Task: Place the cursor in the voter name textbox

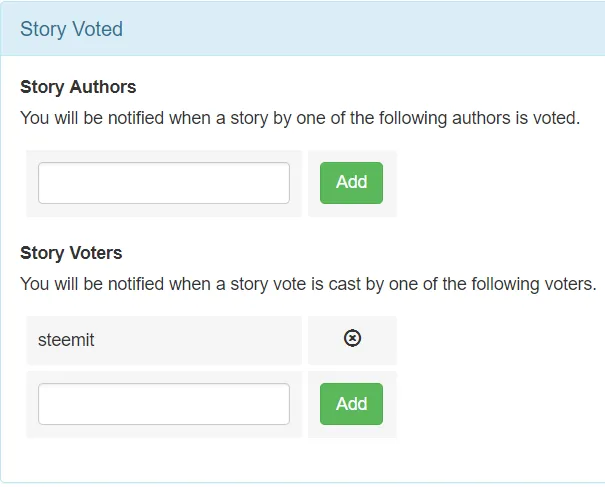Action: (164, 404)
